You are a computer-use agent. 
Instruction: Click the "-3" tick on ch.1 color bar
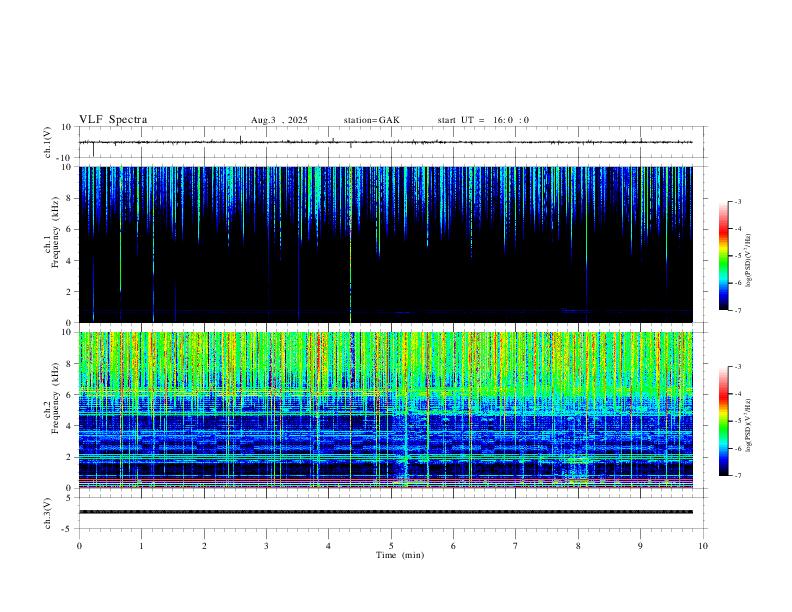(x=737, y=201)
